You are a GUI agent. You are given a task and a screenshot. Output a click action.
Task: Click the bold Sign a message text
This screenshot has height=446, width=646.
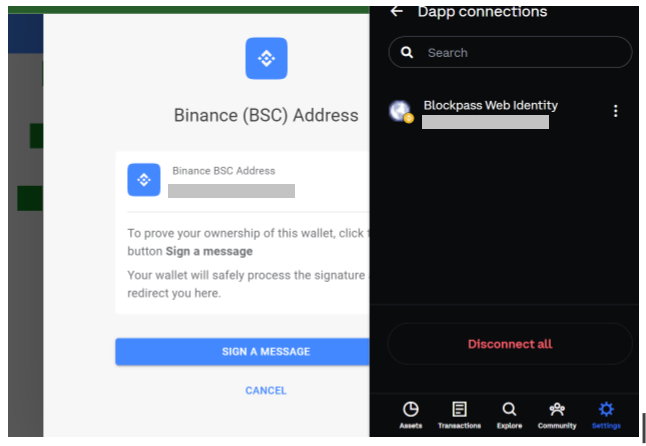pyautogui.click(x=209, y=251)
